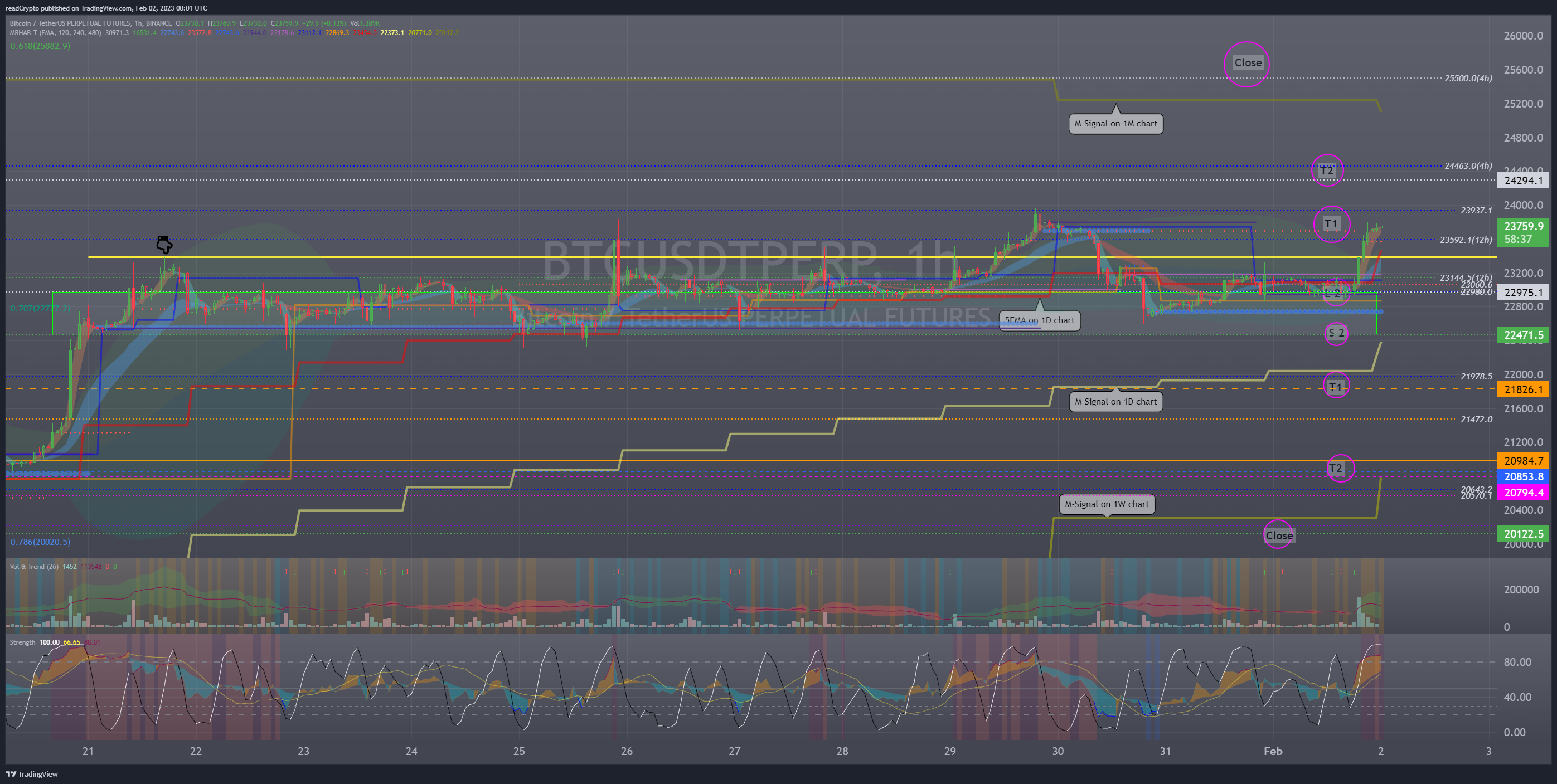Click the 40.00 value on the Strength axis
Viewport: 1557px width, 784px height.
(x=1517, y=697)
